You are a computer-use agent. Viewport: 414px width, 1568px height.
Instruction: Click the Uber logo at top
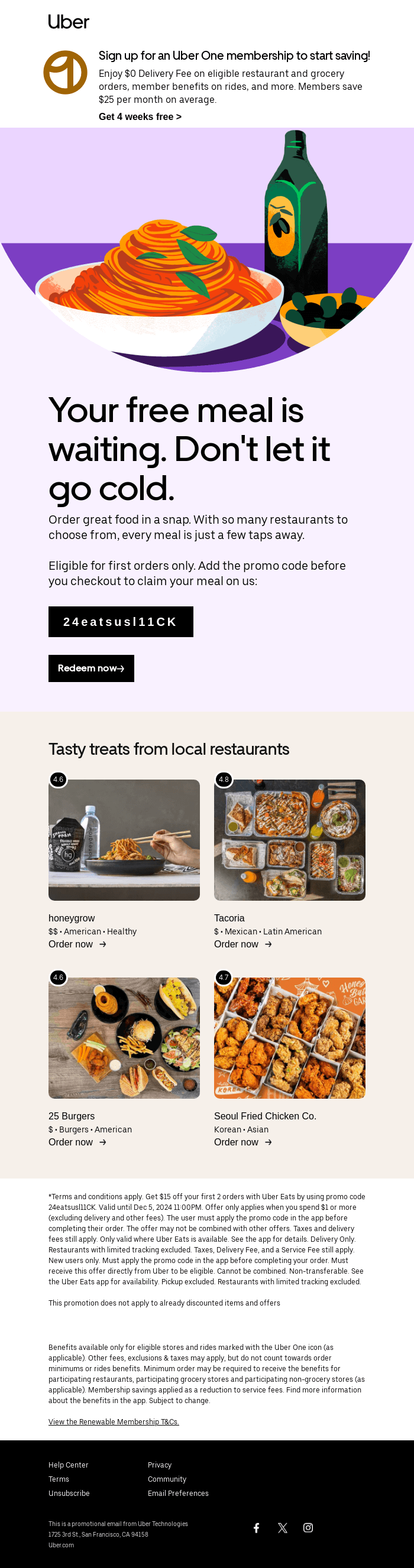69,22
